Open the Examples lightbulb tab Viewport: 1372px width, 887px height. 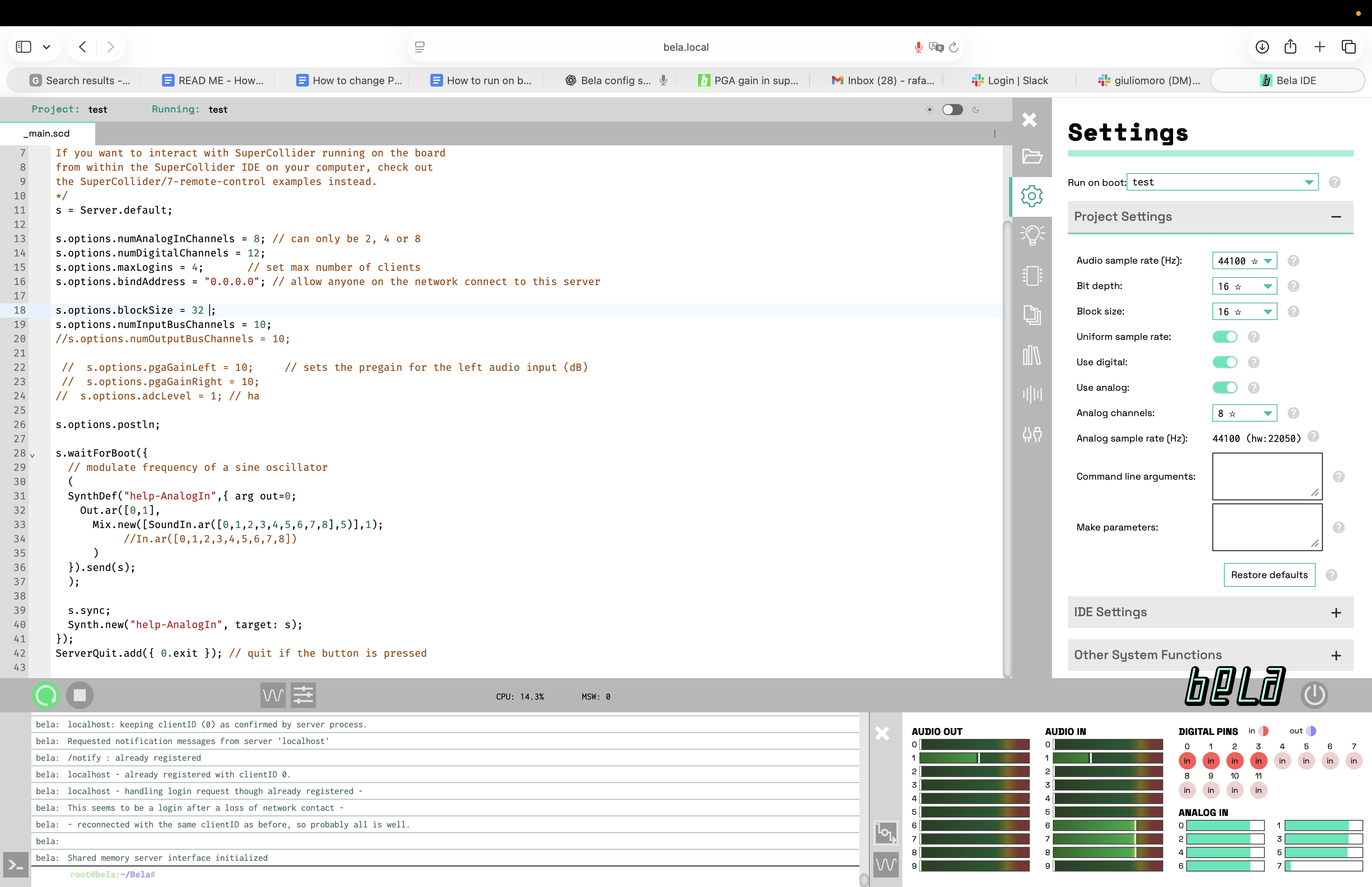click(x=1032, y=235)
